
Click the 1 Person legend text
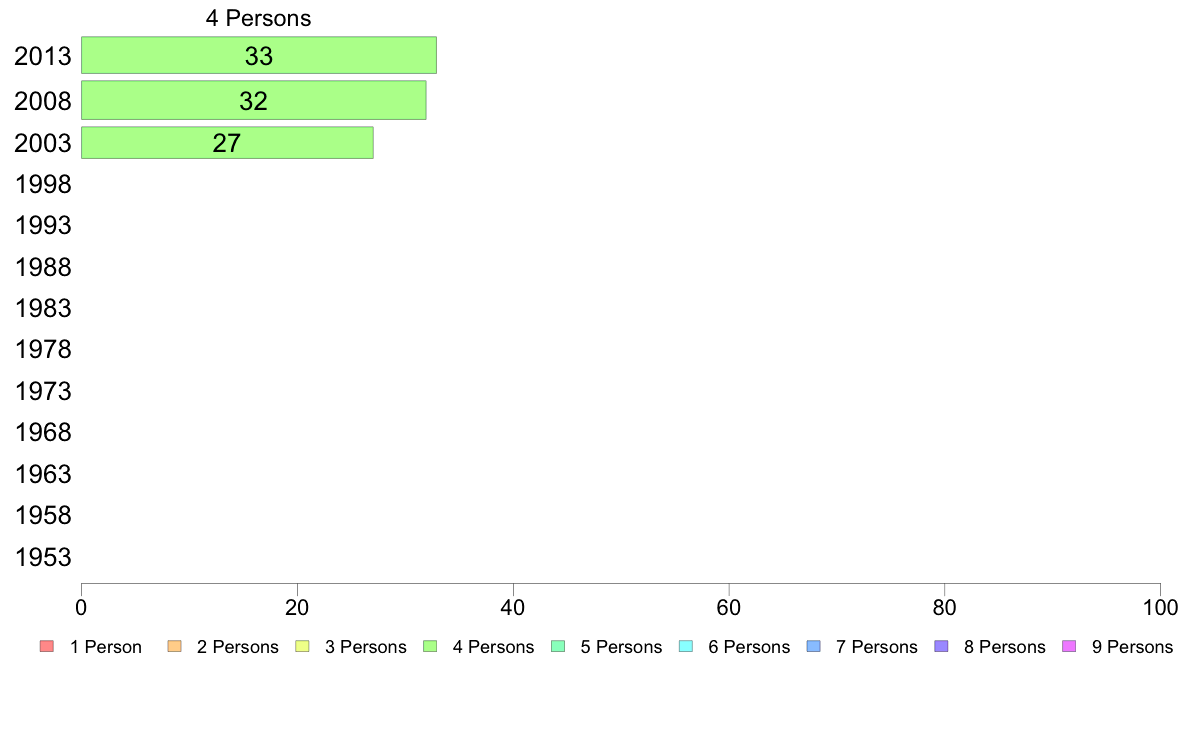click(x=106, y=647)
